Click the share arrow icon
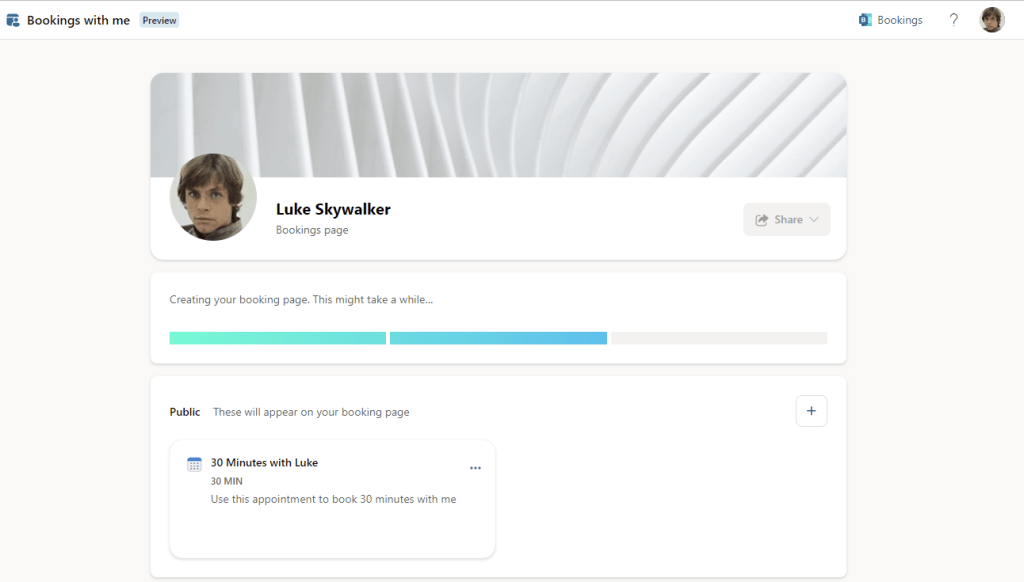Viewport: 1024px width, 582px height. pyautogui.click(x=762, y=220)
